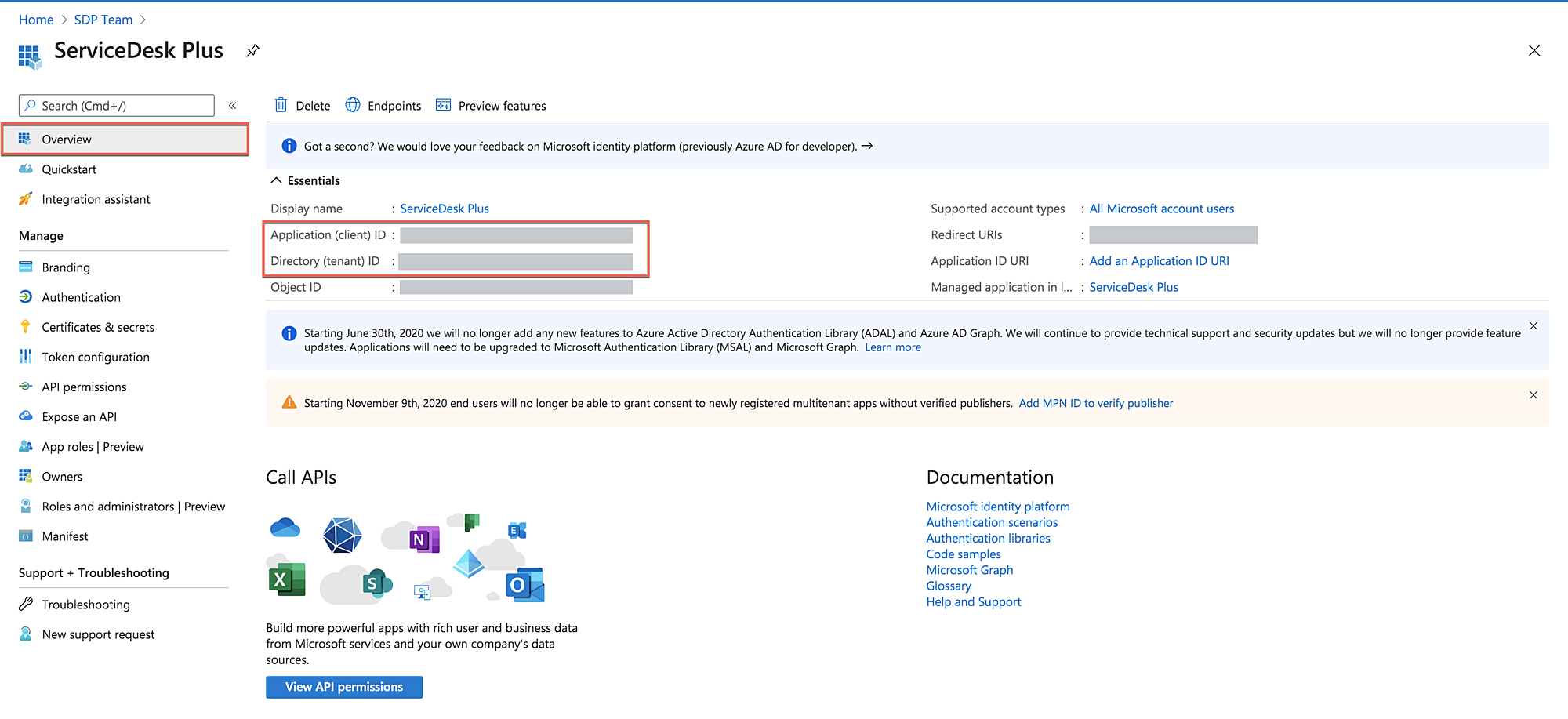1568x719 pixels.
Task: Click the Overview grid icon
Action: [x=25, y=139]
